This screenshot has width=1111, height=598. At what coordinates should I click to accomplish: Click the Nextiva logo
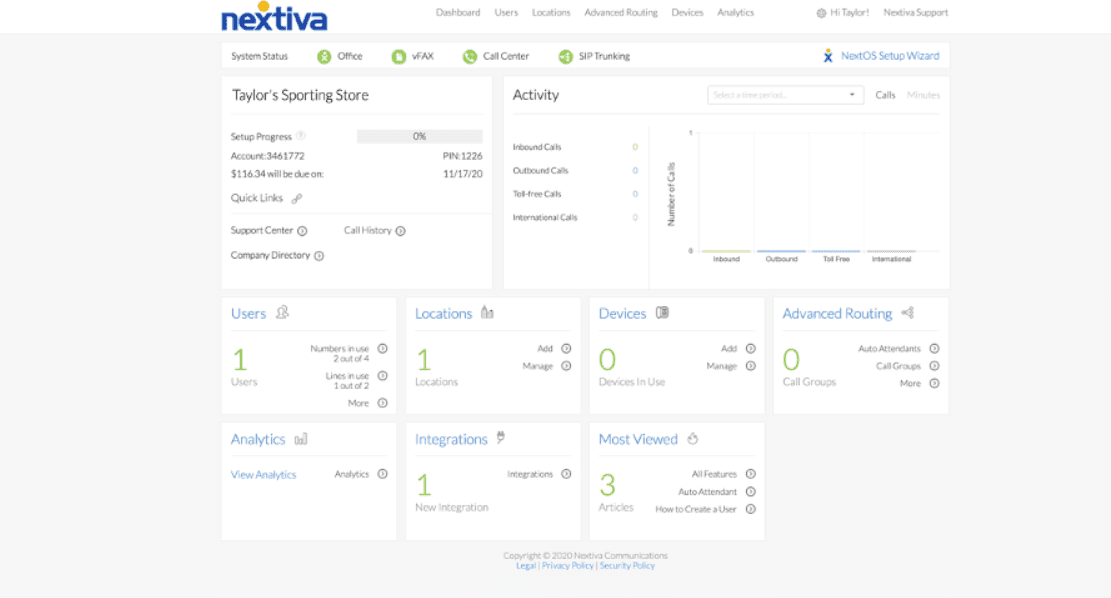[274, 17]
